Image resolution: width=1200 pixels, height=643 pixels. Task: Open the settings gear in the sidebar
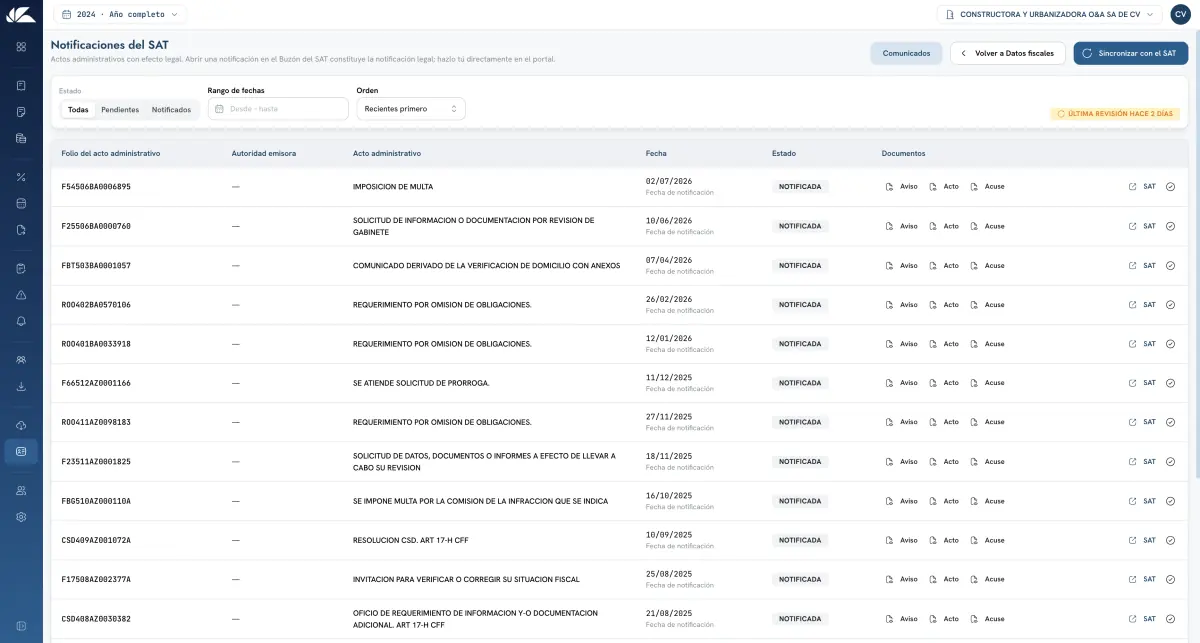[21, 517]
